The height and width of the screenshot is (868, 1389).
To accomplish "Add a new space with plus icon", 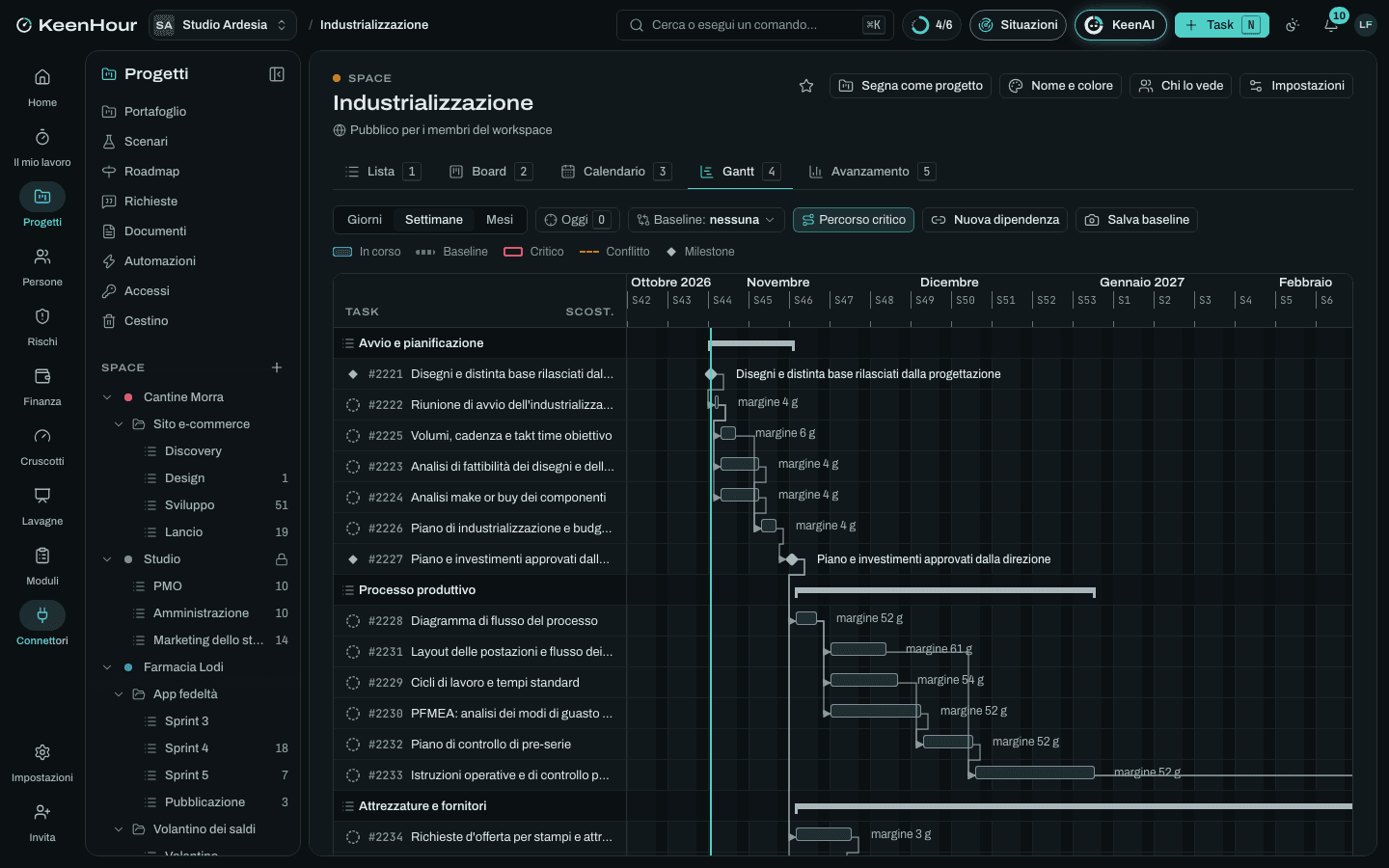I will point(277,367).
